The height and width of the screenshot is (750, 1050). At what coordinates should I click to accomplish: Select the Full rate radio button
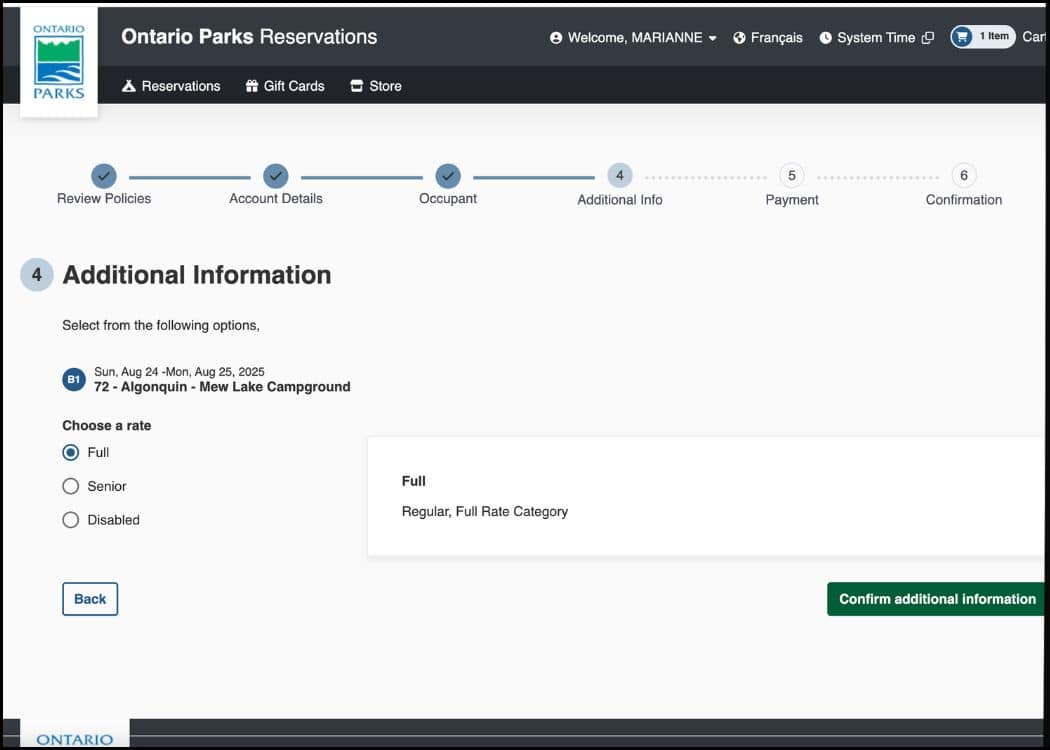(x=70, y=453)
